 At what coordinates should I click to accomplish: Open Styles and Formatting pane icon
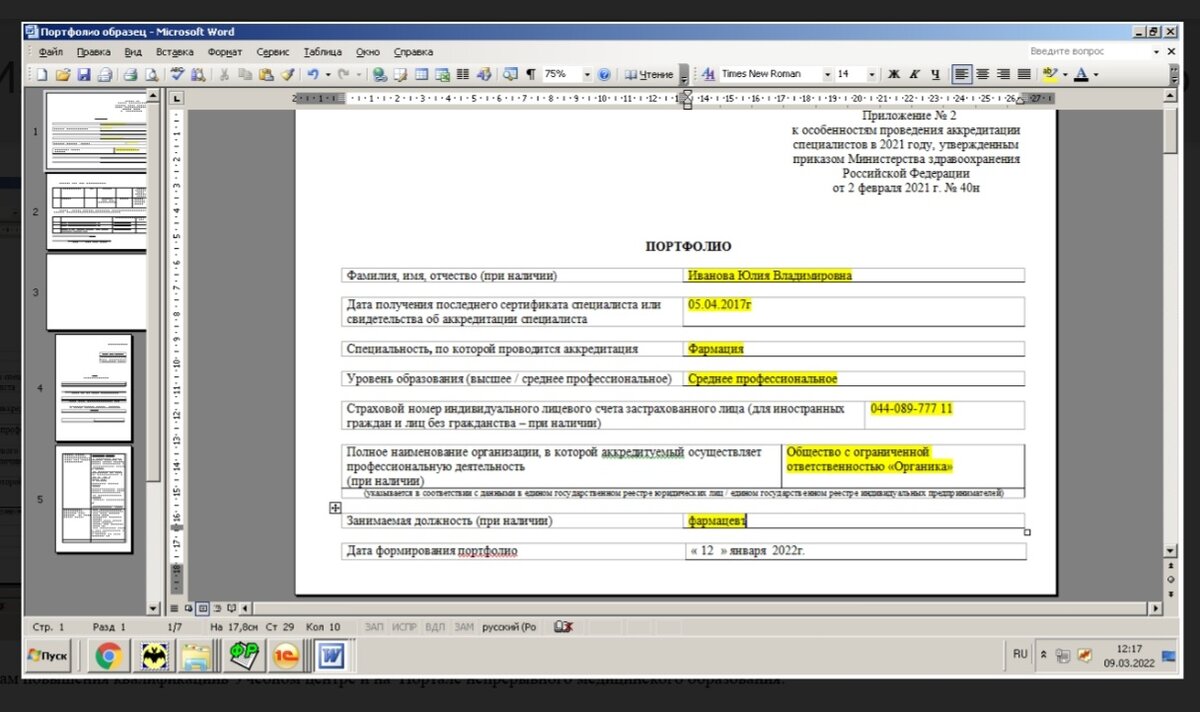pos(708,74)
